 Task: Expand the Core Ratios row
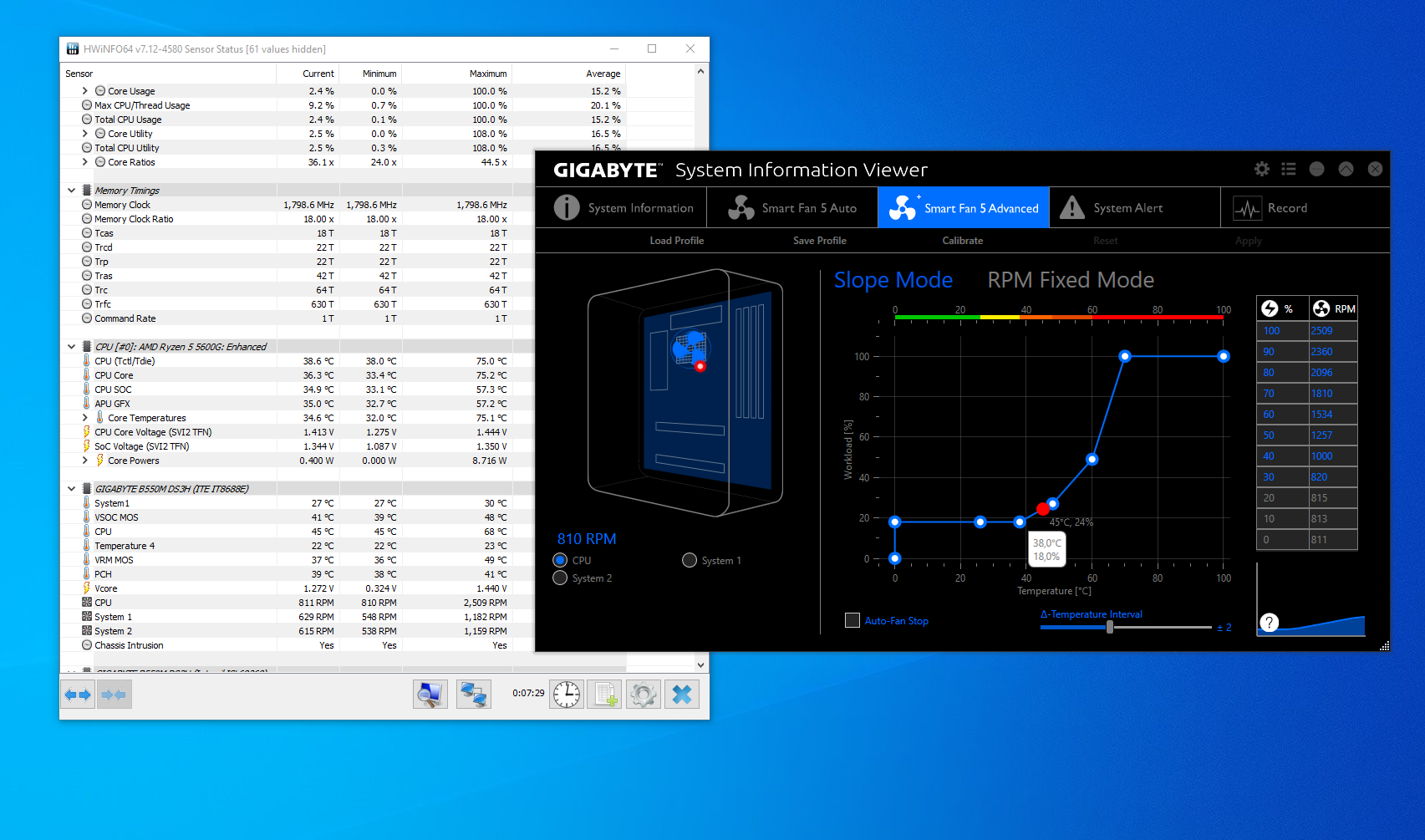84,162
